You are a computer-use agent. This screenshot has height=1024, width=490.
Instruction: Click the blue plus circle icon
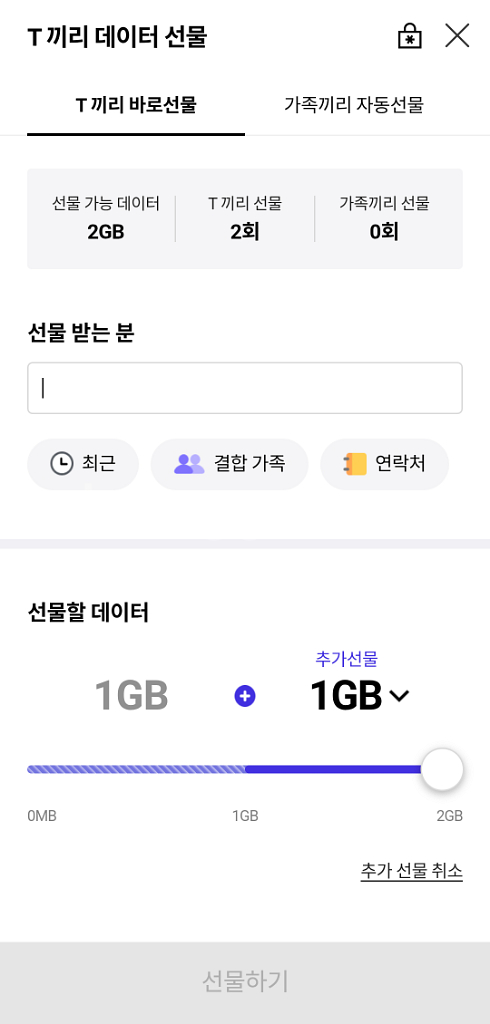tap(245, 697)
